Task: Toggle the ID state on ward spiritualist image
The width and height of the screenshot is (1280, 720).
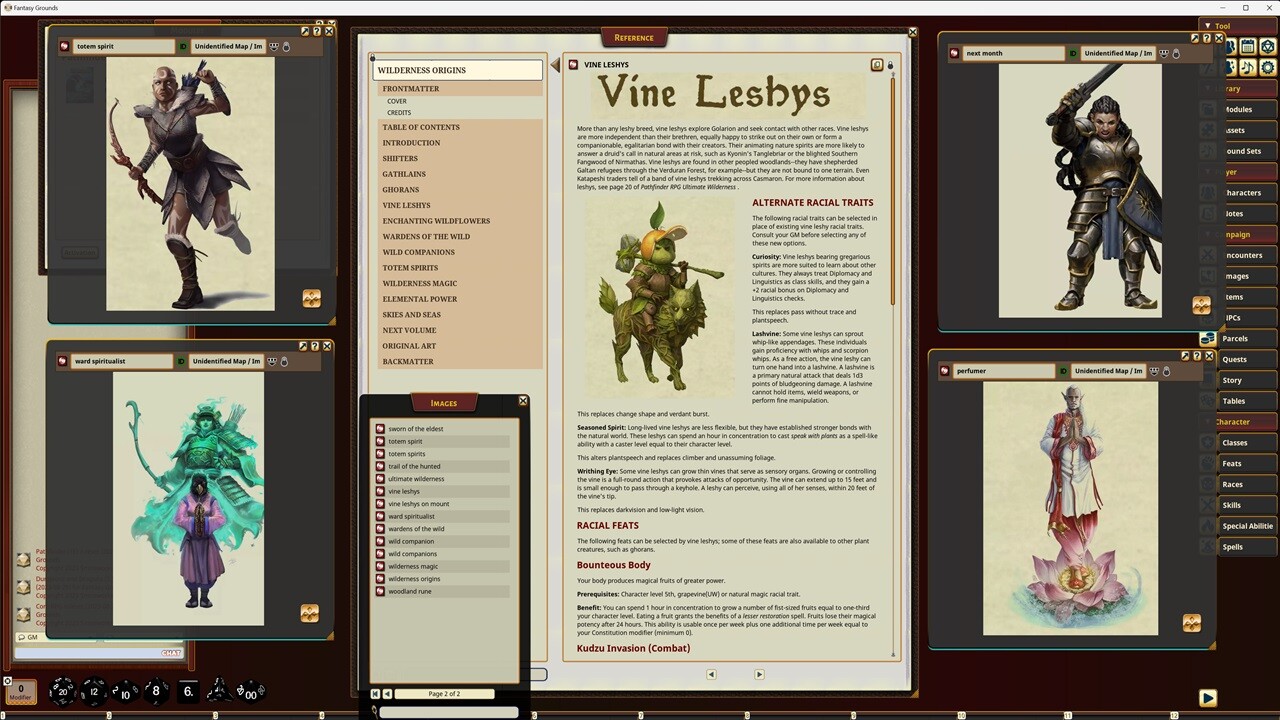Action: coord(182,361)
